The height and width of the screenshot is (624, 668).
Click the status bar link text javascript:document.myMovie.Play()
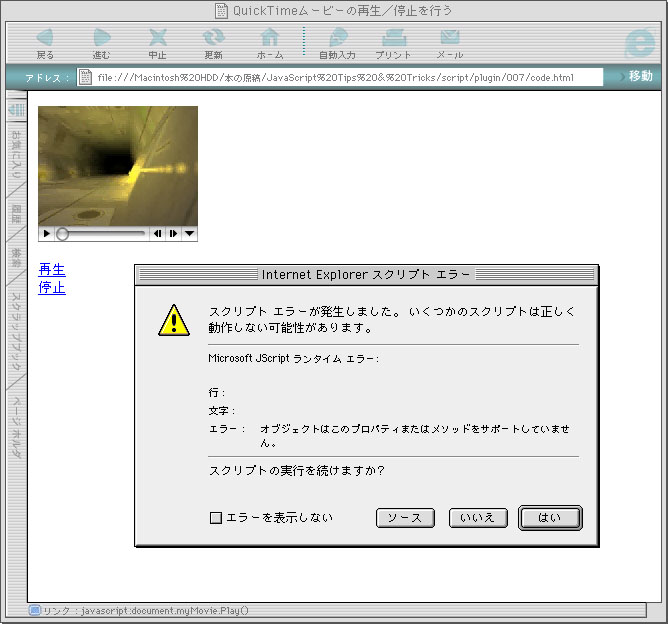pos(164,610)
